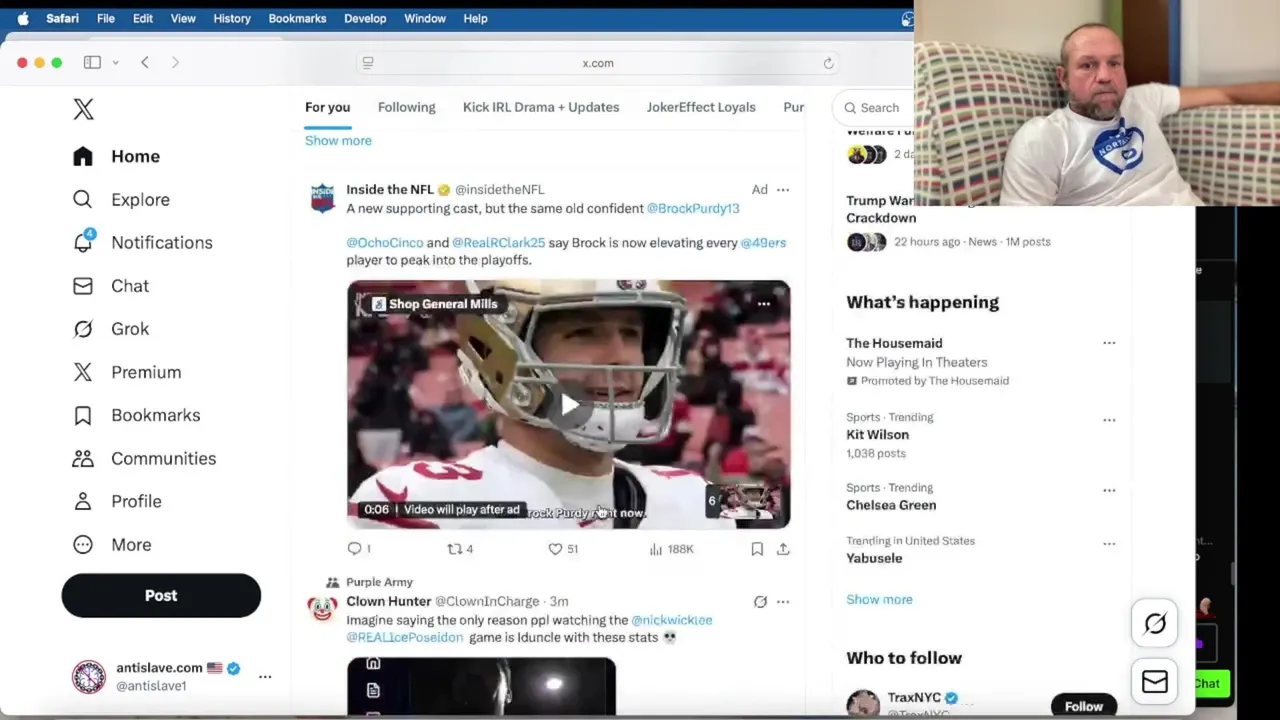This screenshot has width=1280, height=720.
Task: Switch to Following tab
Action: [407, 107]
